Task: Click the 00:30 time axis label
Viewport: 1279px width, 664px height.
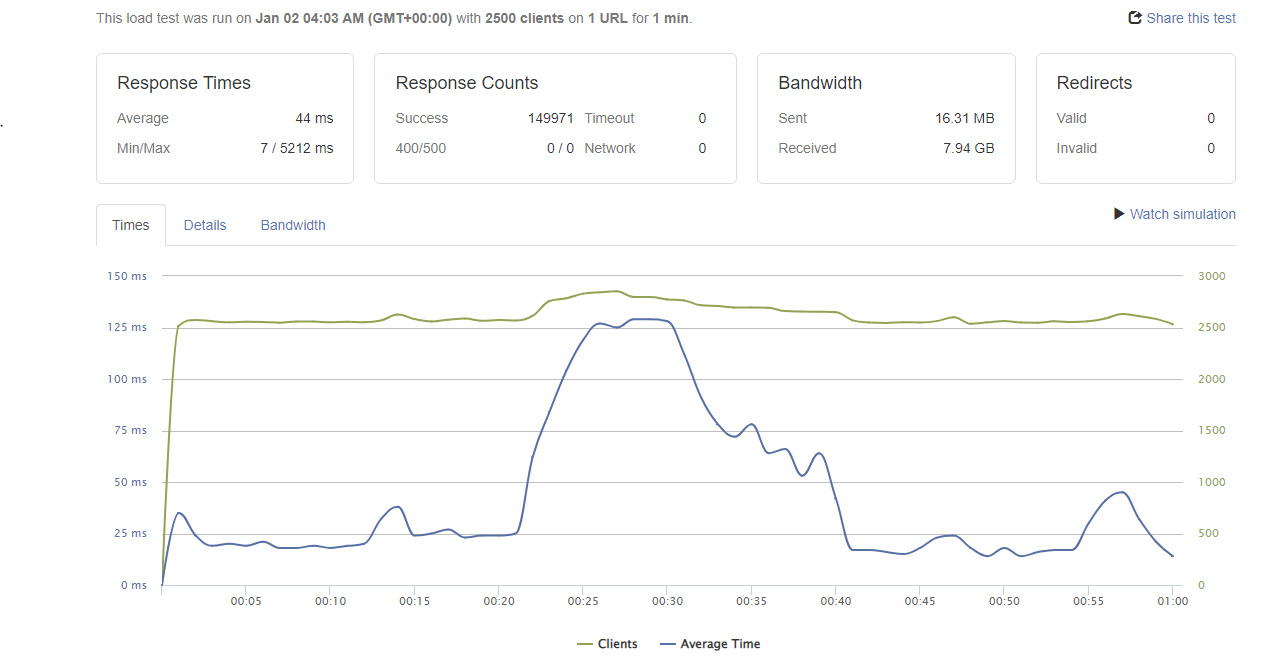Action: click(667, 601)
